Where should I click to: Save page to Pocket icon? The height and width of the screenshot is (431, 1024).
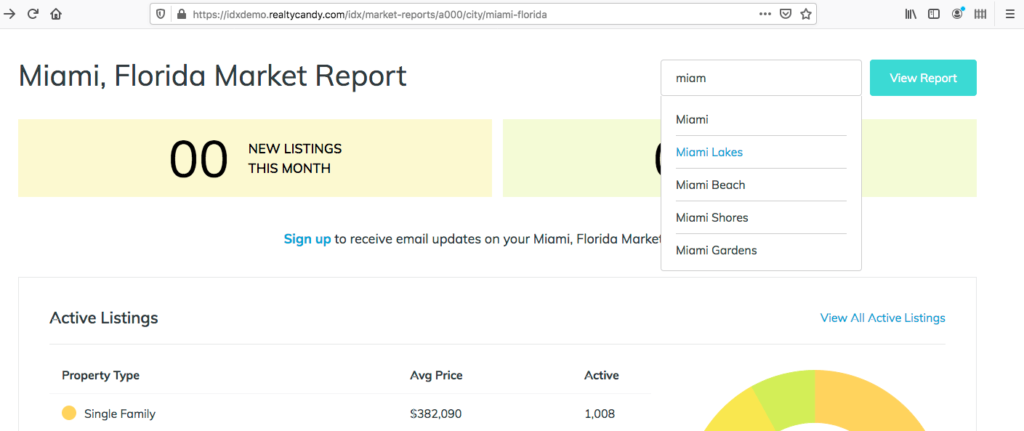tap(786, 14)
